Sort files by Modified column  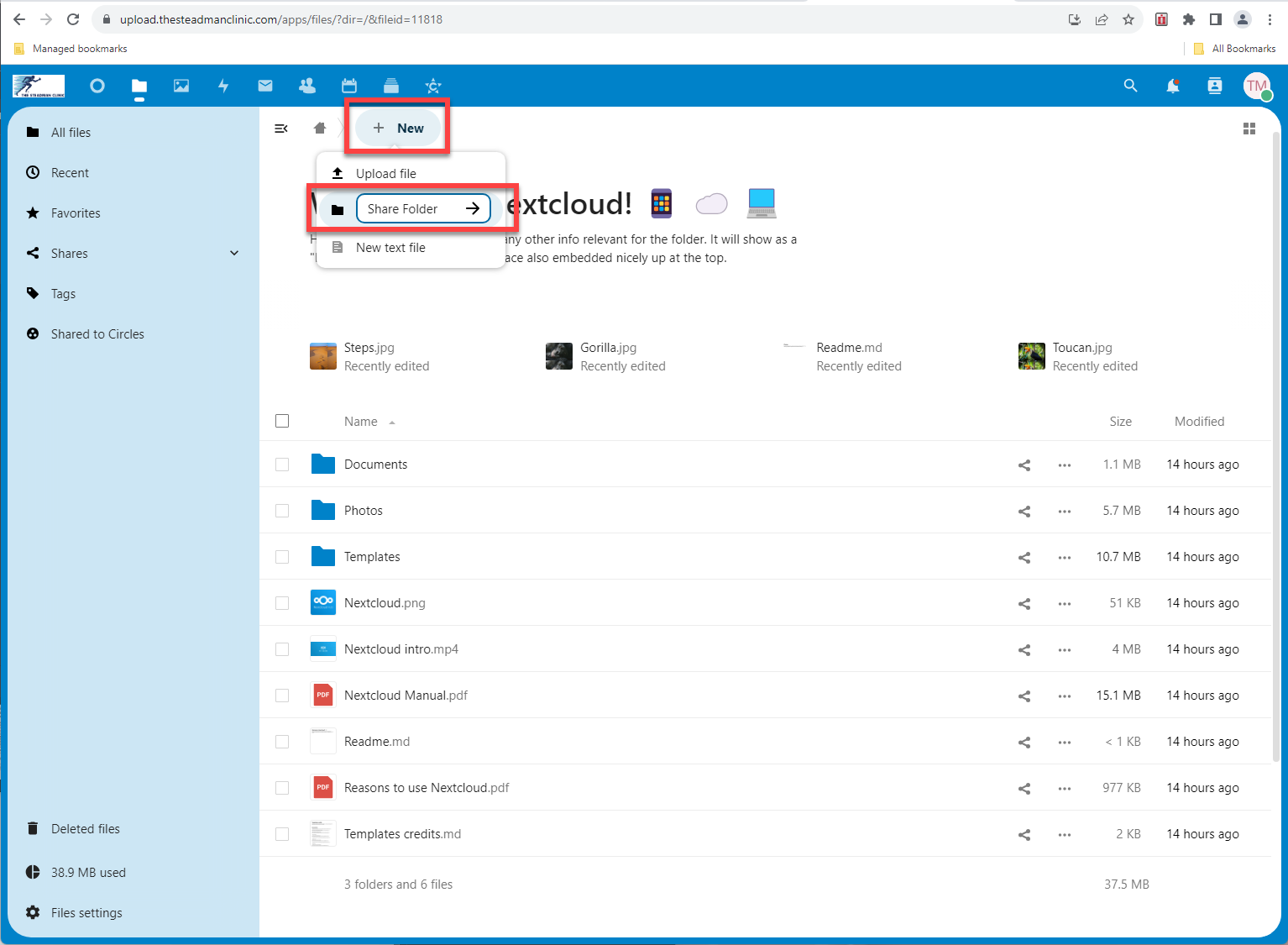pos(1199,422)
